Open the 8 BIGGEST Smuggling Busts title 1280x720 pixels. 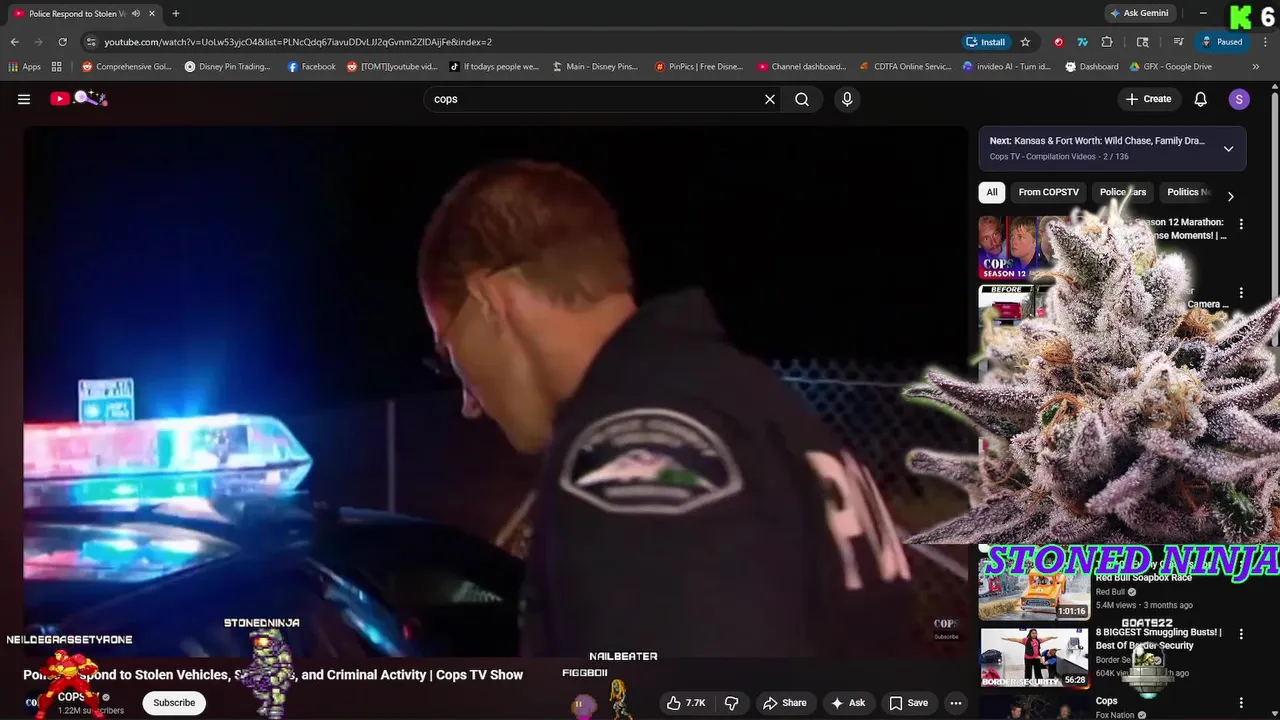tap(1158, 639)
